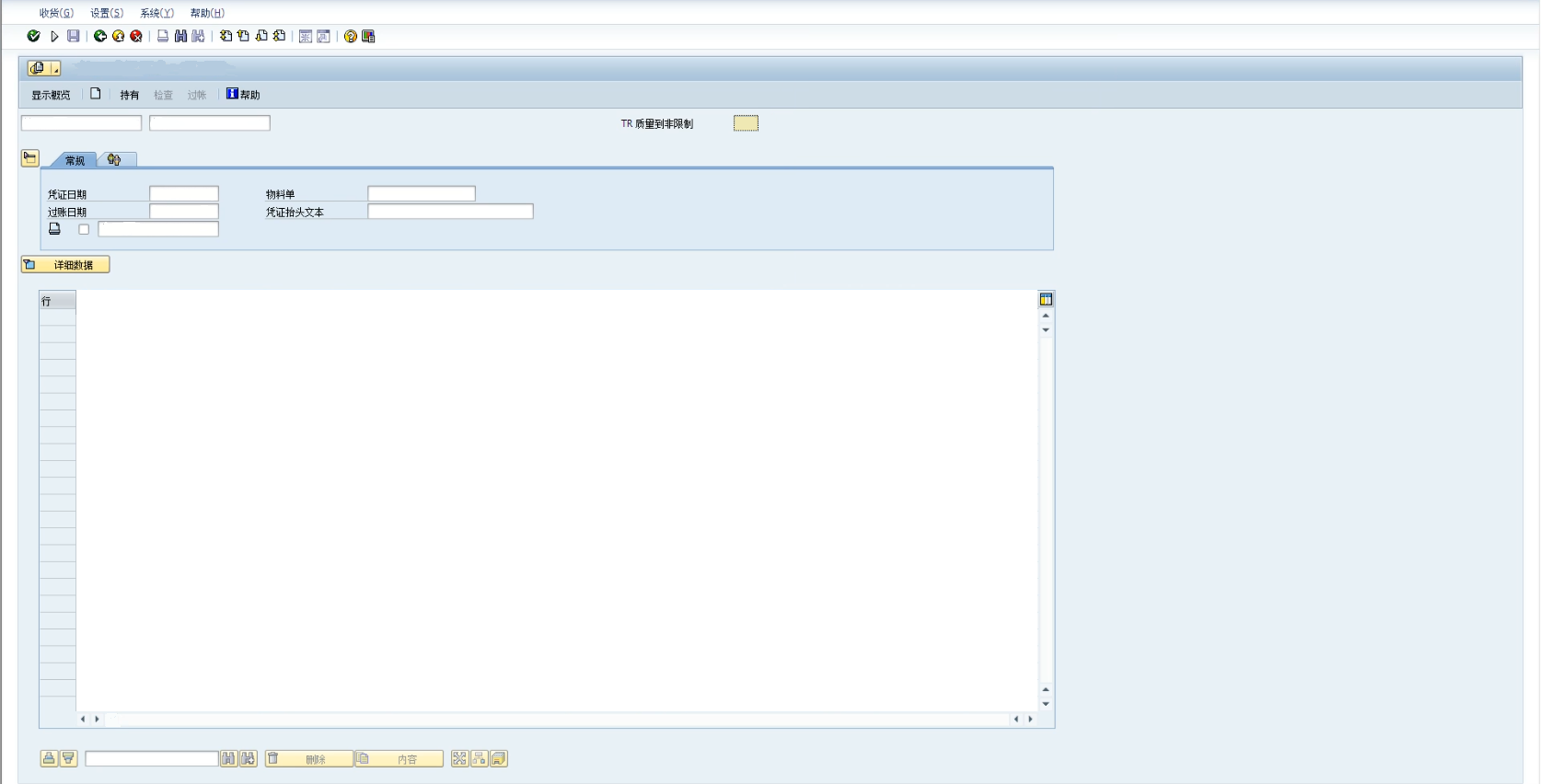The width and height of the screenshot is (1541, 784).
Task: Collapse the header data section toggle
Action: tap(29, 158)
